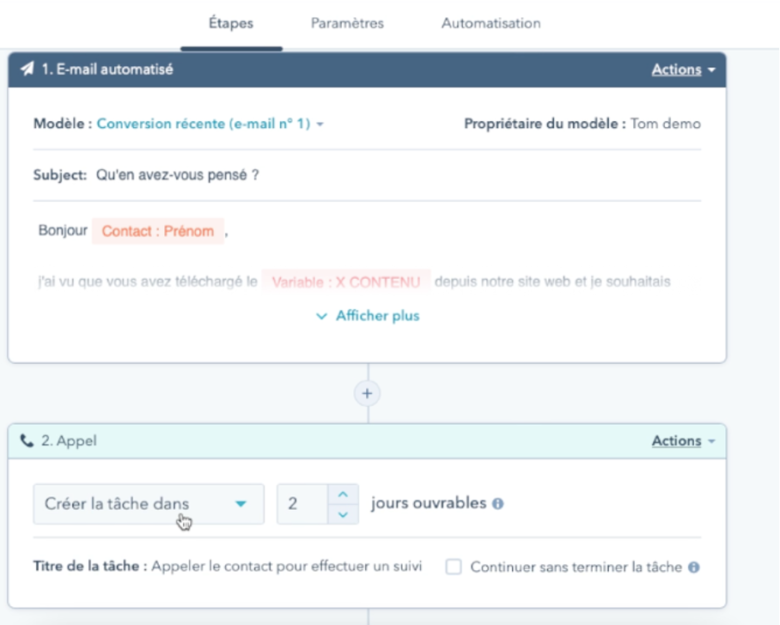Screen dimensions: 780x625
Task: Open the Conversion récente template dropdown
Action: (x=210, y=123)
